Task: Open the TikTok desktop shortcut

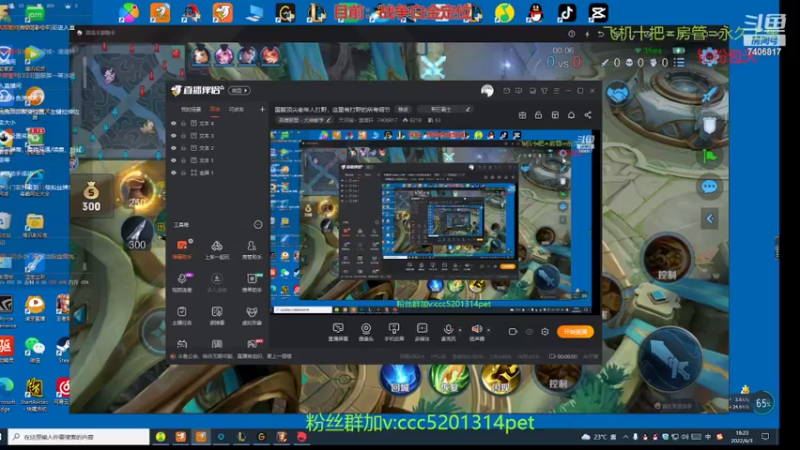Action: pos(567,13)
